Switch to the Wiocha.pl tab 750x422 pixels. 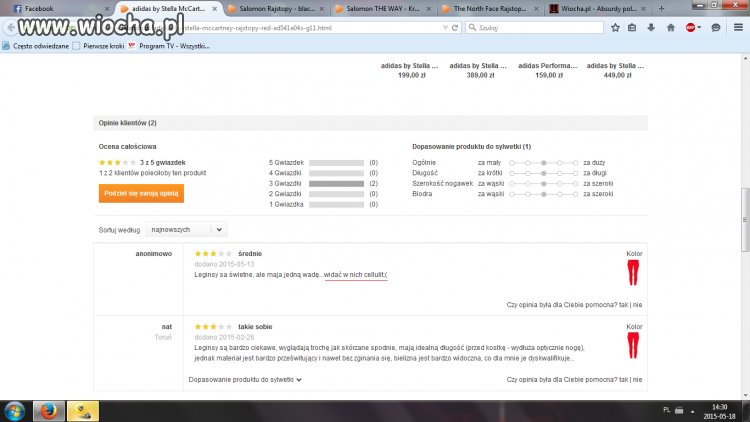pyautogui.click(x=598, y=9)
